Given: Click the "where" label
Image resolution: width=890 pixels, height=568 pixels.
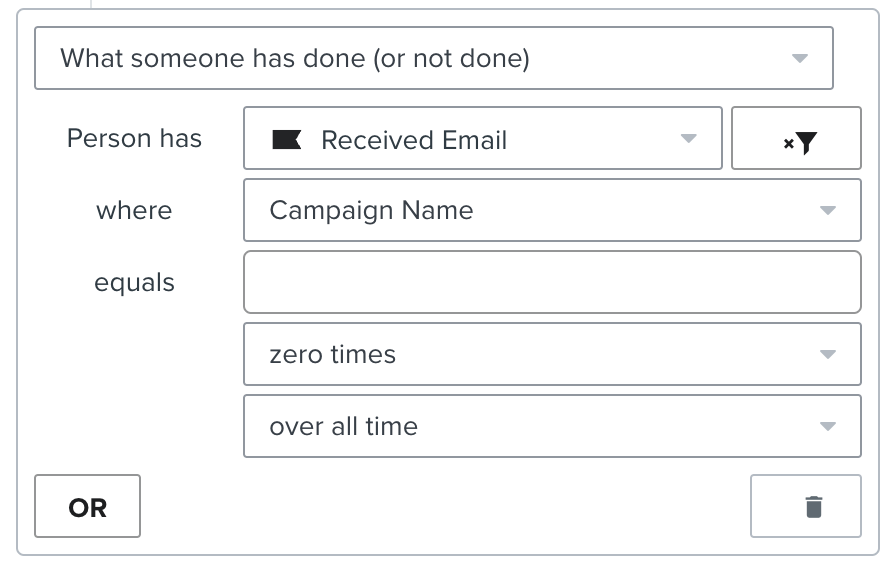Looking at the screenshot, I should (x=134, y=211).
